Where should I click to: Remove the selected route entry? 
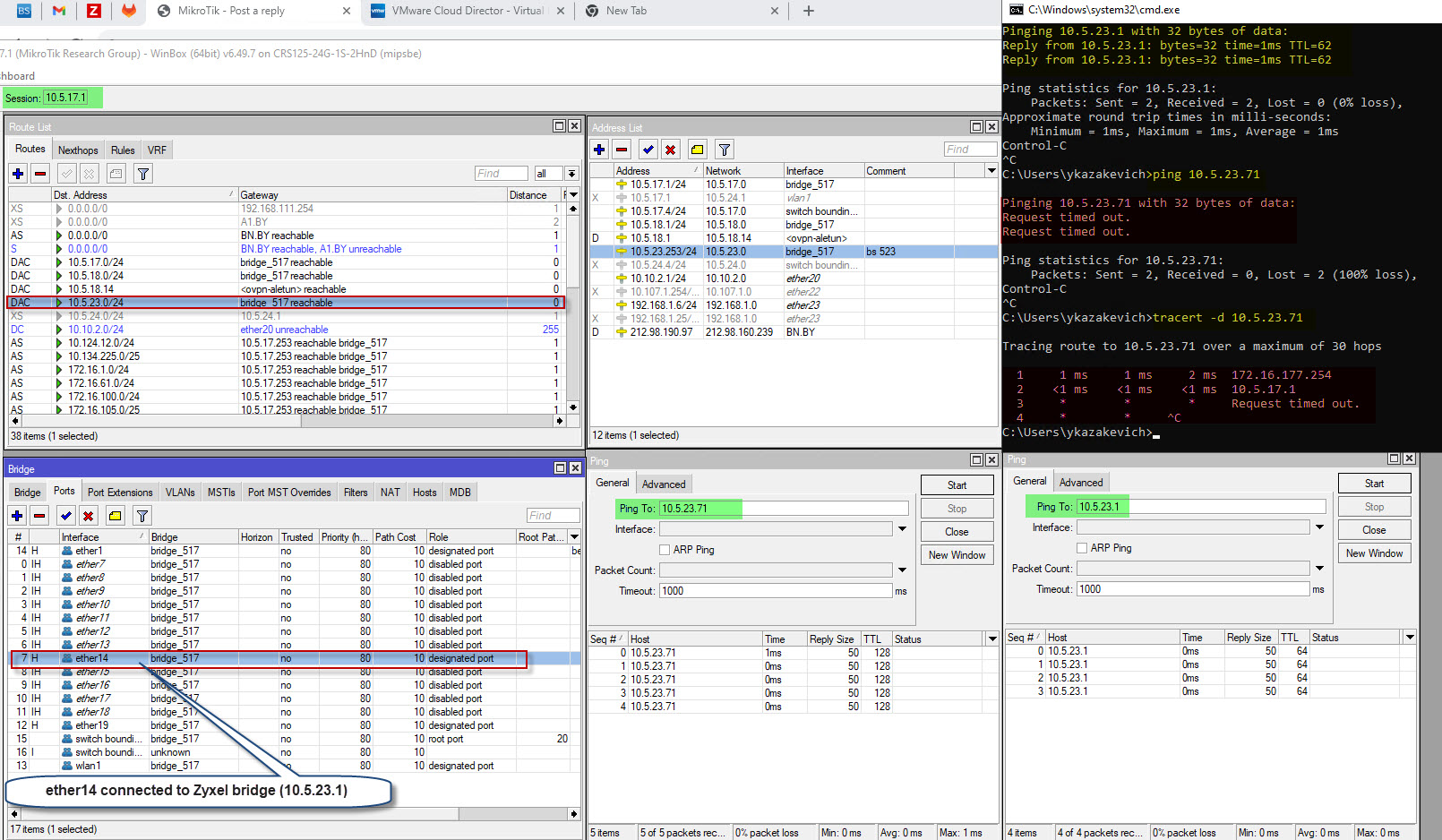click(x=39, y=174)
